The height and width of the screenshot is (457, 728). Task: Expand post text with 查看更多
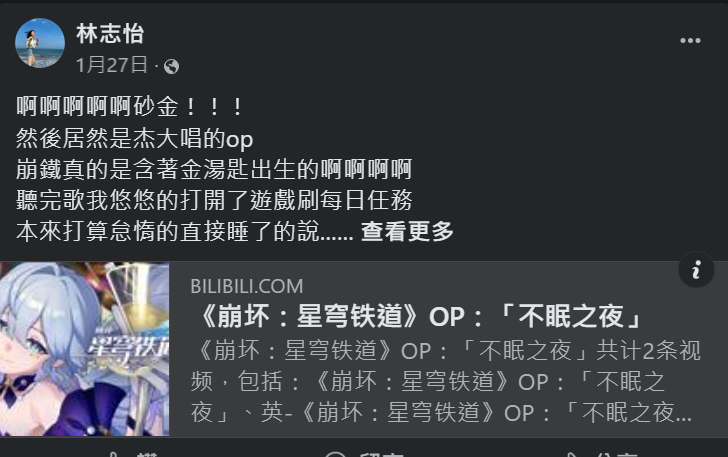pyautogui.click(x=407, y=231)
